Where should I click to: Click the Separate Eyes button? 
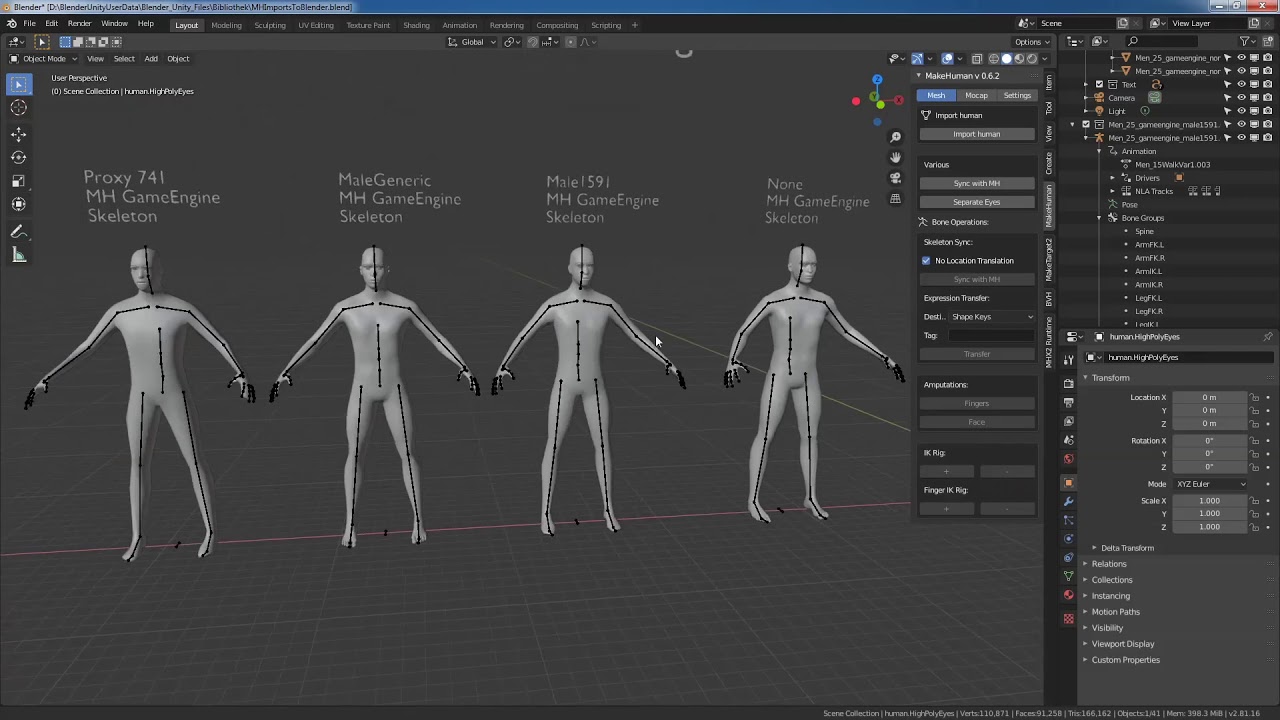point(977,202)
